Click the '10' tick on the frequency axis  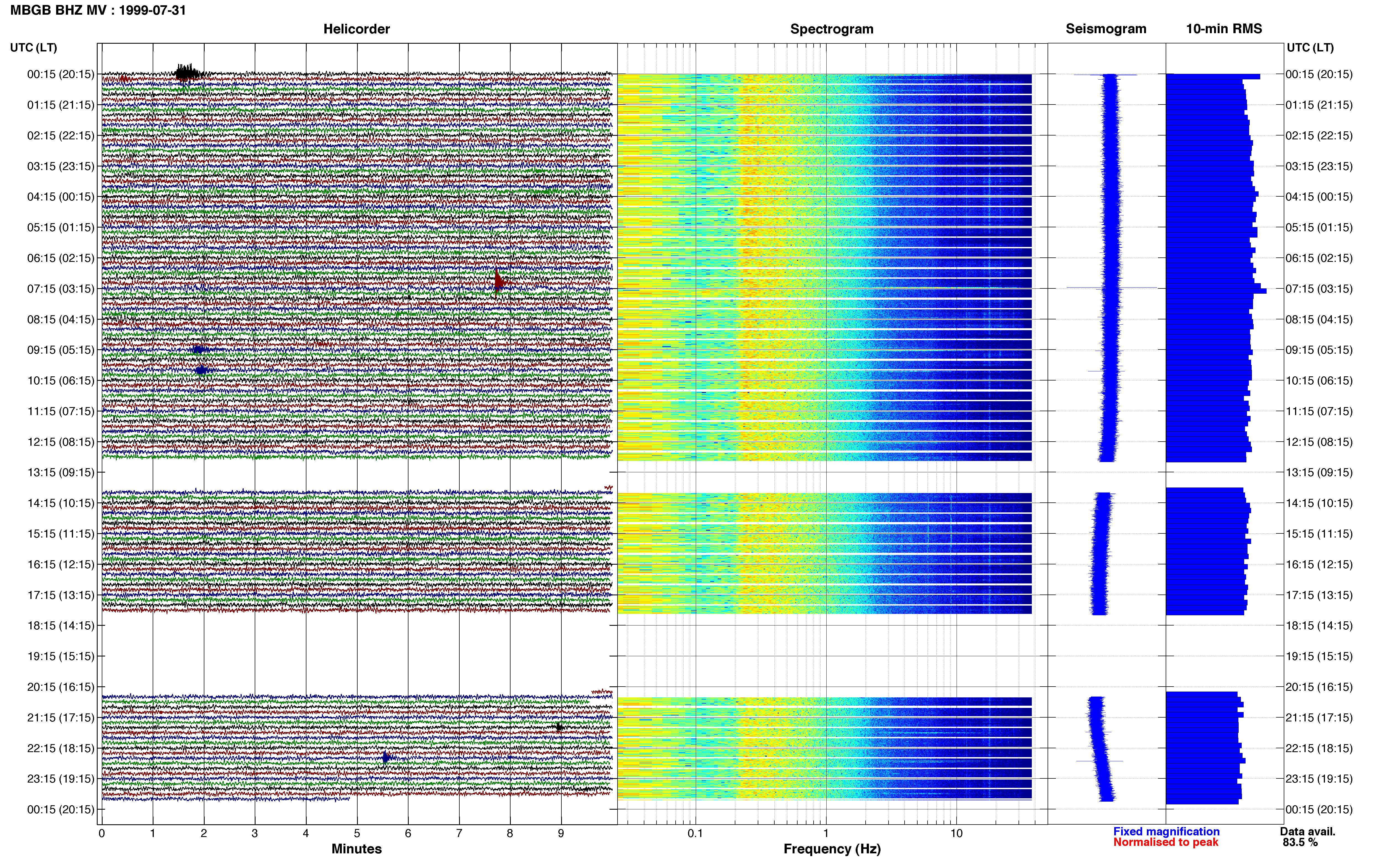pyautogui.click(x=956, y=833)
